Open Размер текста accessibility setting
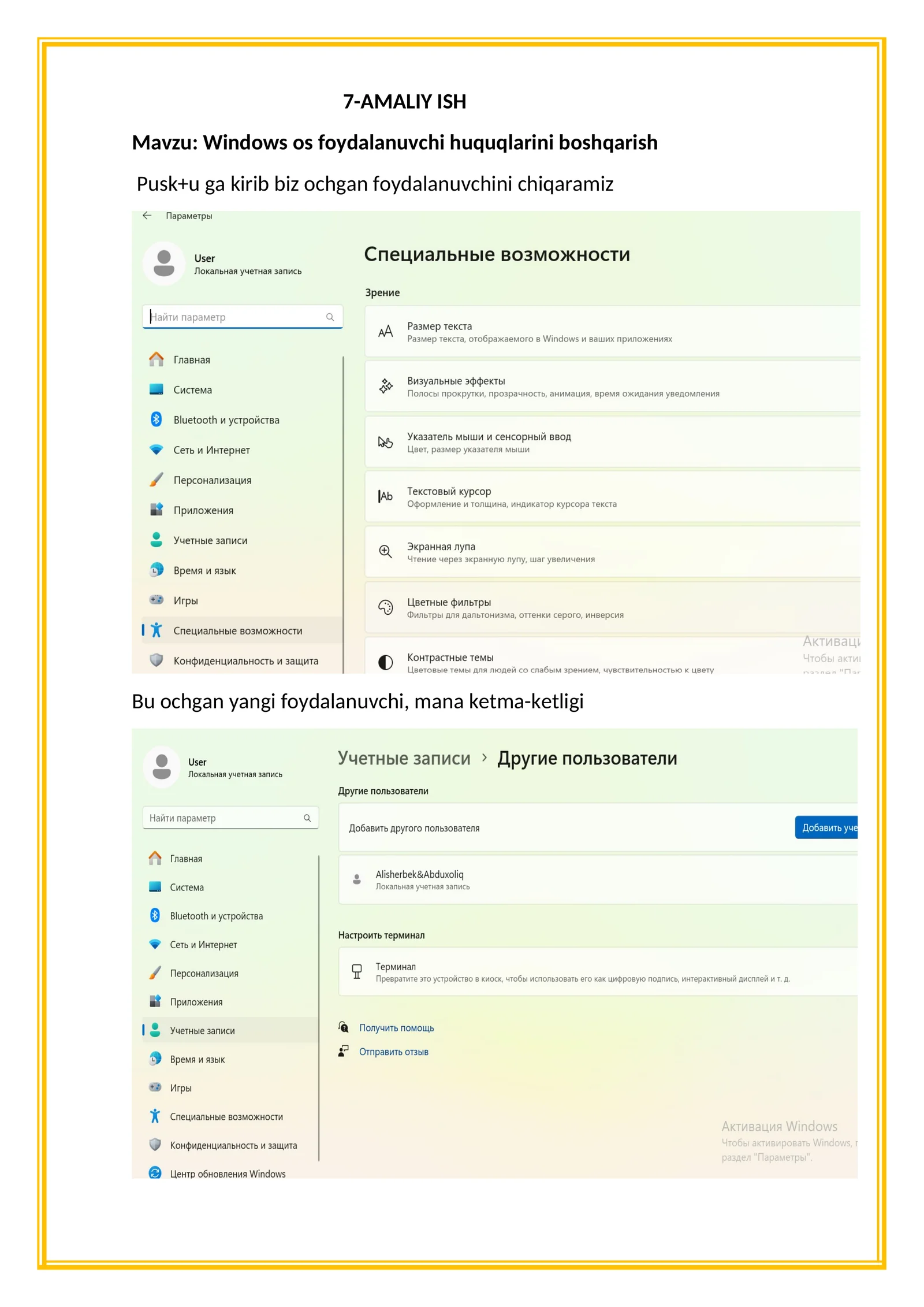The height and width of the screenshot is (1307, 924). [x=612, y=332]
